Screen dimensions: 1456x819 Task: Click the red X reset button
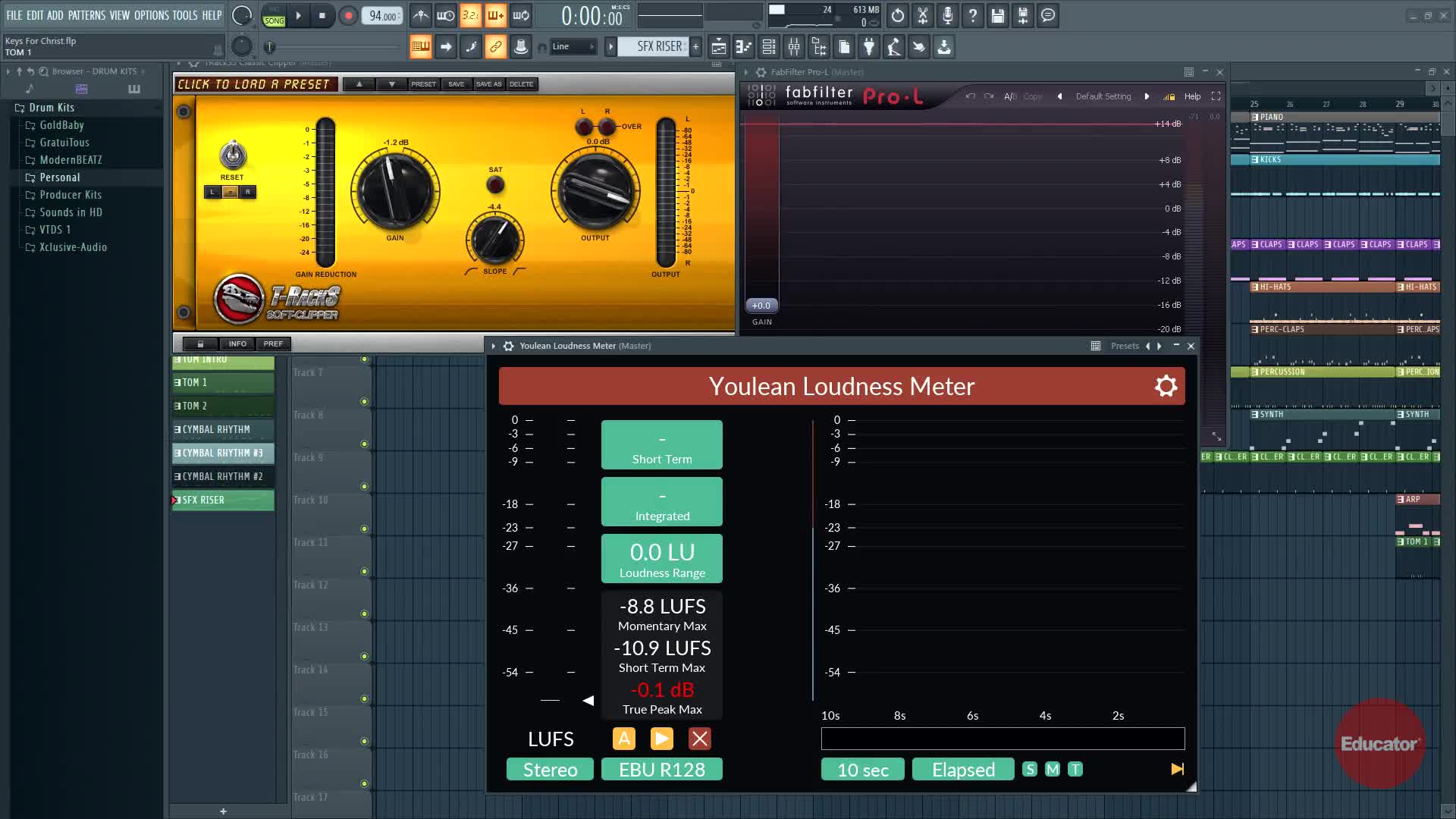click(x=699, y=739)
